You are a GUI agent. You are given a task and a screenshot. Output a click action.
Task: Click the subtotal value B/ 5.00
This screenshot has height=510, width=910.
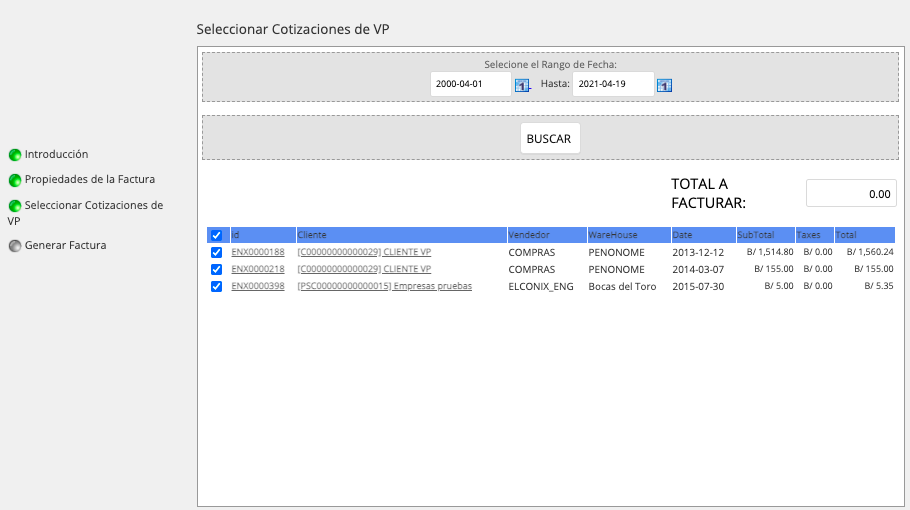point(778,286)
